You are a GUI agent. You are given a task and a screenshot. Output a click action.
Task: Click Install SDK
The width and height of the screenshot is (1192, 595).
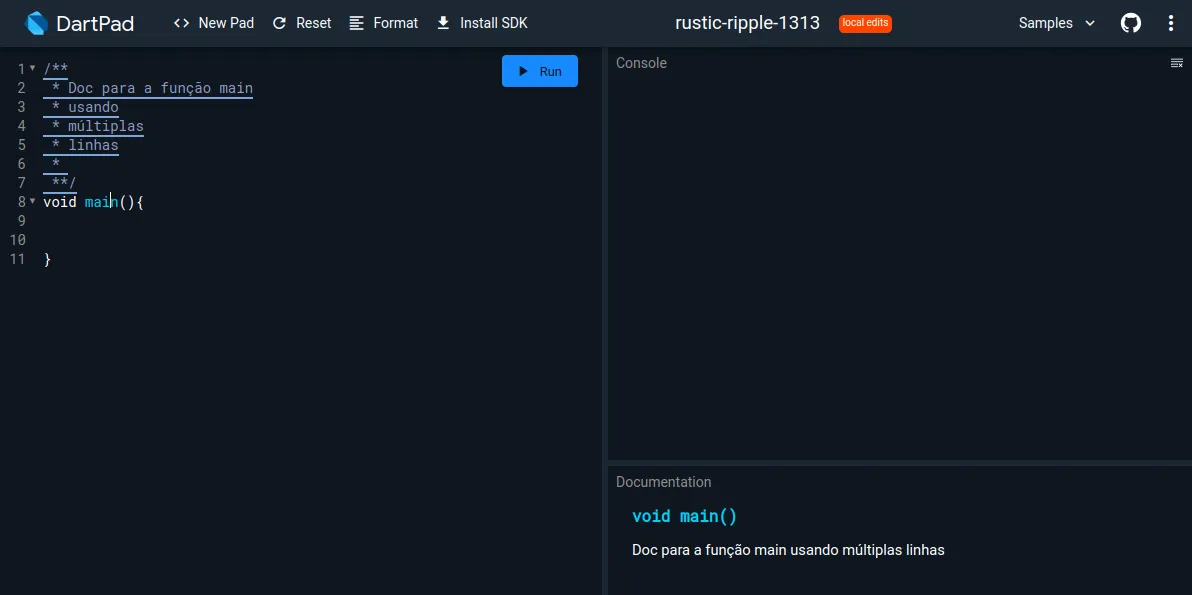tap(482, 24)
